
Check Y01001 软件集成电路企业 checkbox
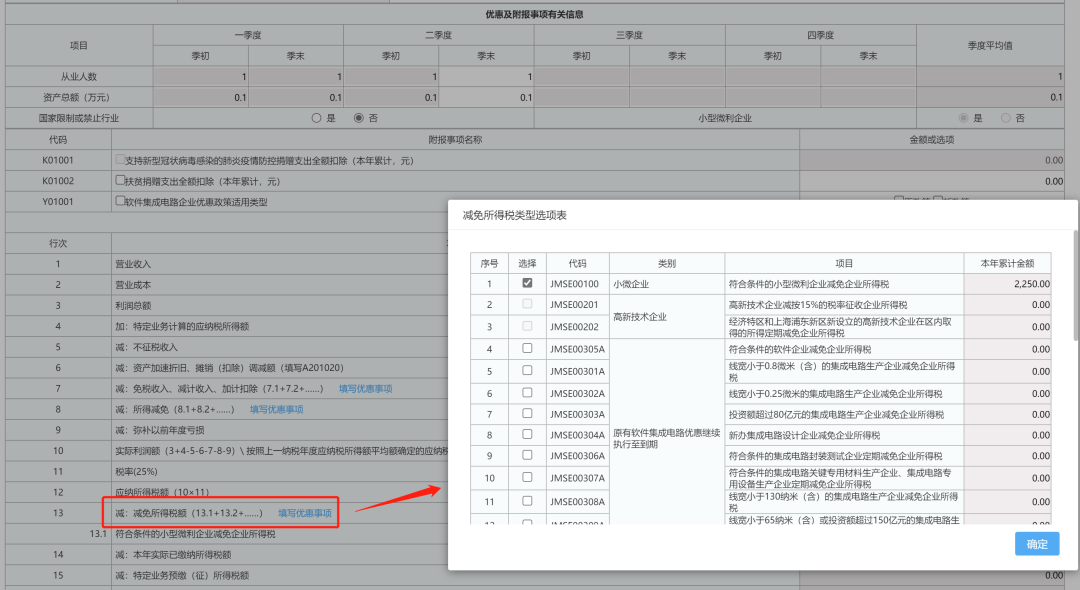[120, 201]
